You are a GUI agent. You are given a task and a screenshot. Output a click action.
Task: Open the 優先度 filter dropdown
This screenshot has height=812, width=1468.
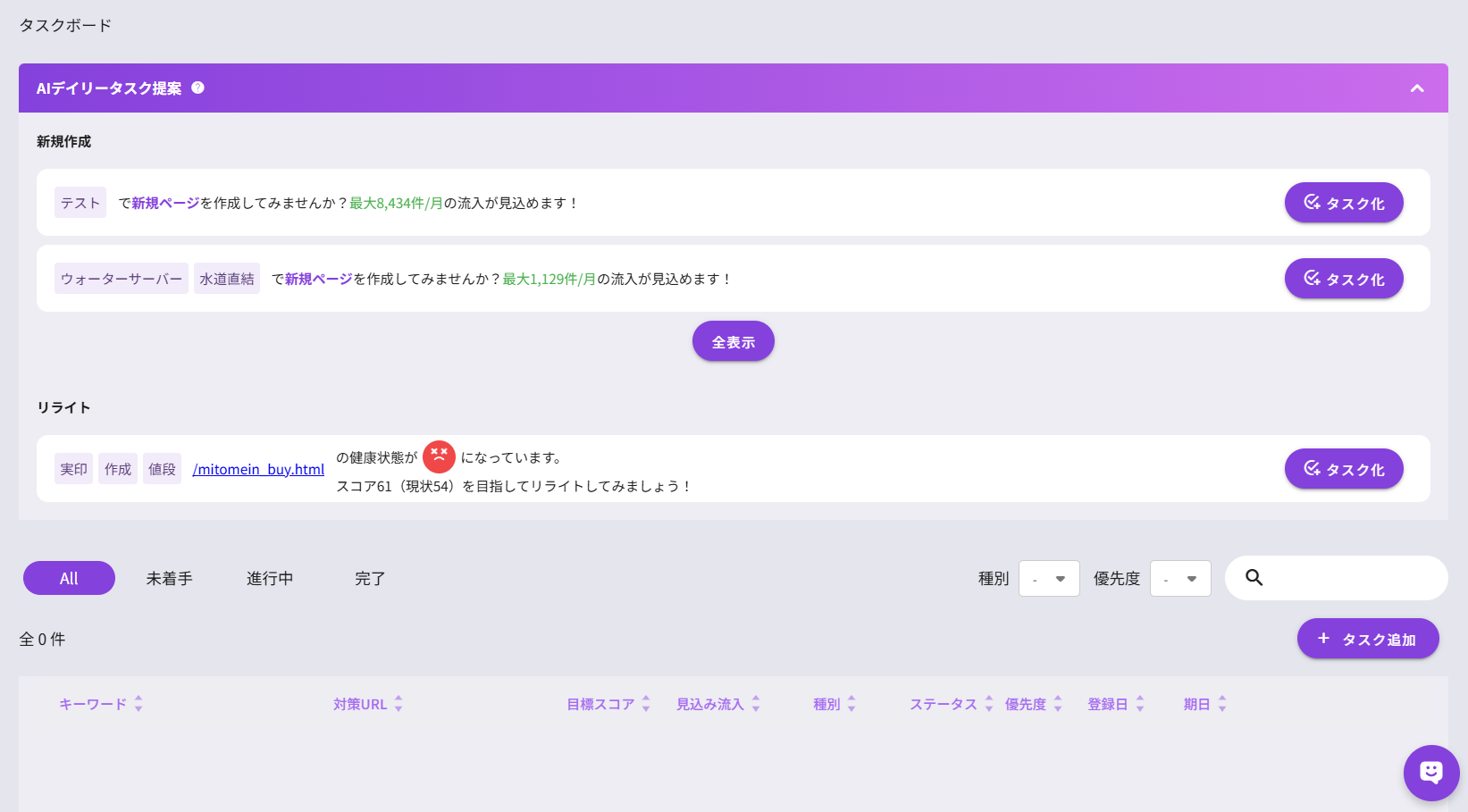pos(1180,578)
